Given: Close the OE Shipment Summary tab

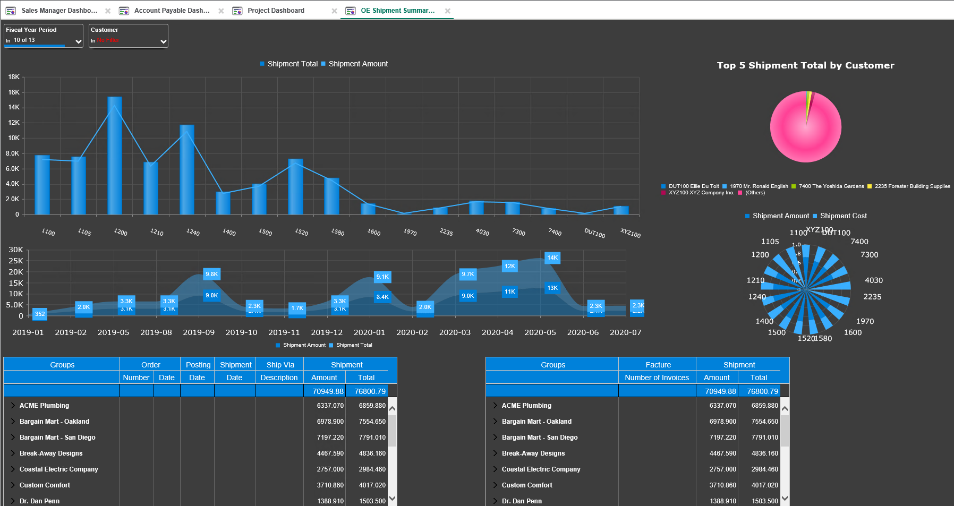Looking at the screenshot, I should pyautogui.click(x=446, y=10).
